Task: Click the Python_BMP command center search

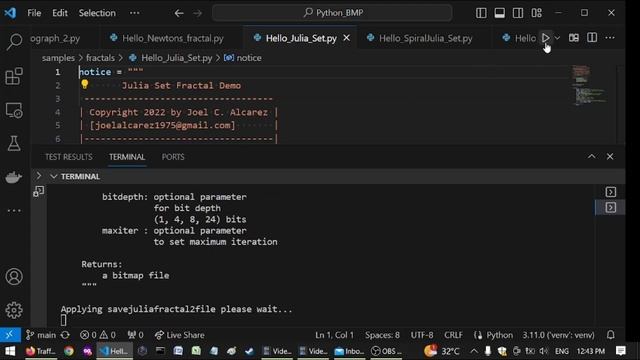Action: [x=332, y=13]
